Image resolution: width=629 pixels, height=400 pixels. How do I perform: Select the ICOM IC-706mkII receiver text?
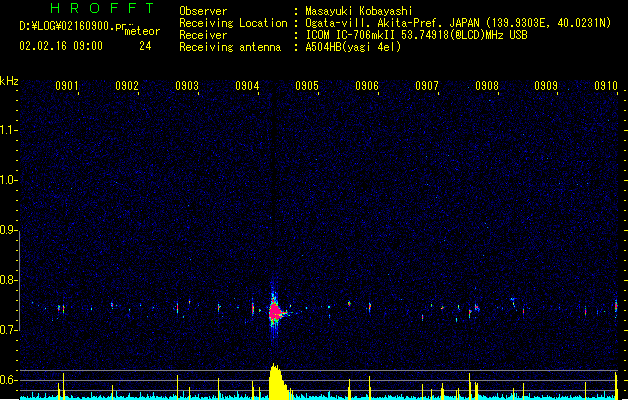pyautogui.click(x=416, y=35)
